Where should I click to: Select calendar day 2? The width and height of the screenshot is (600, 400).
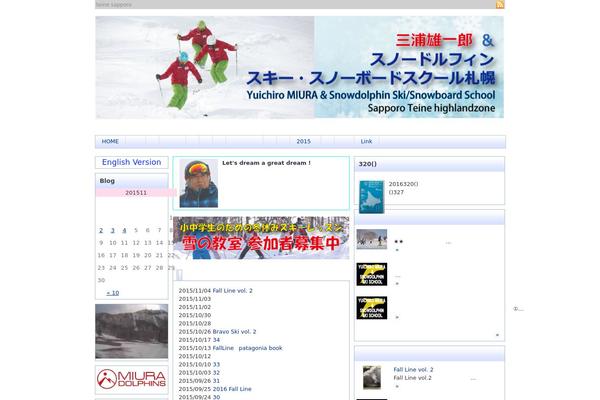(x=101, y=230)
